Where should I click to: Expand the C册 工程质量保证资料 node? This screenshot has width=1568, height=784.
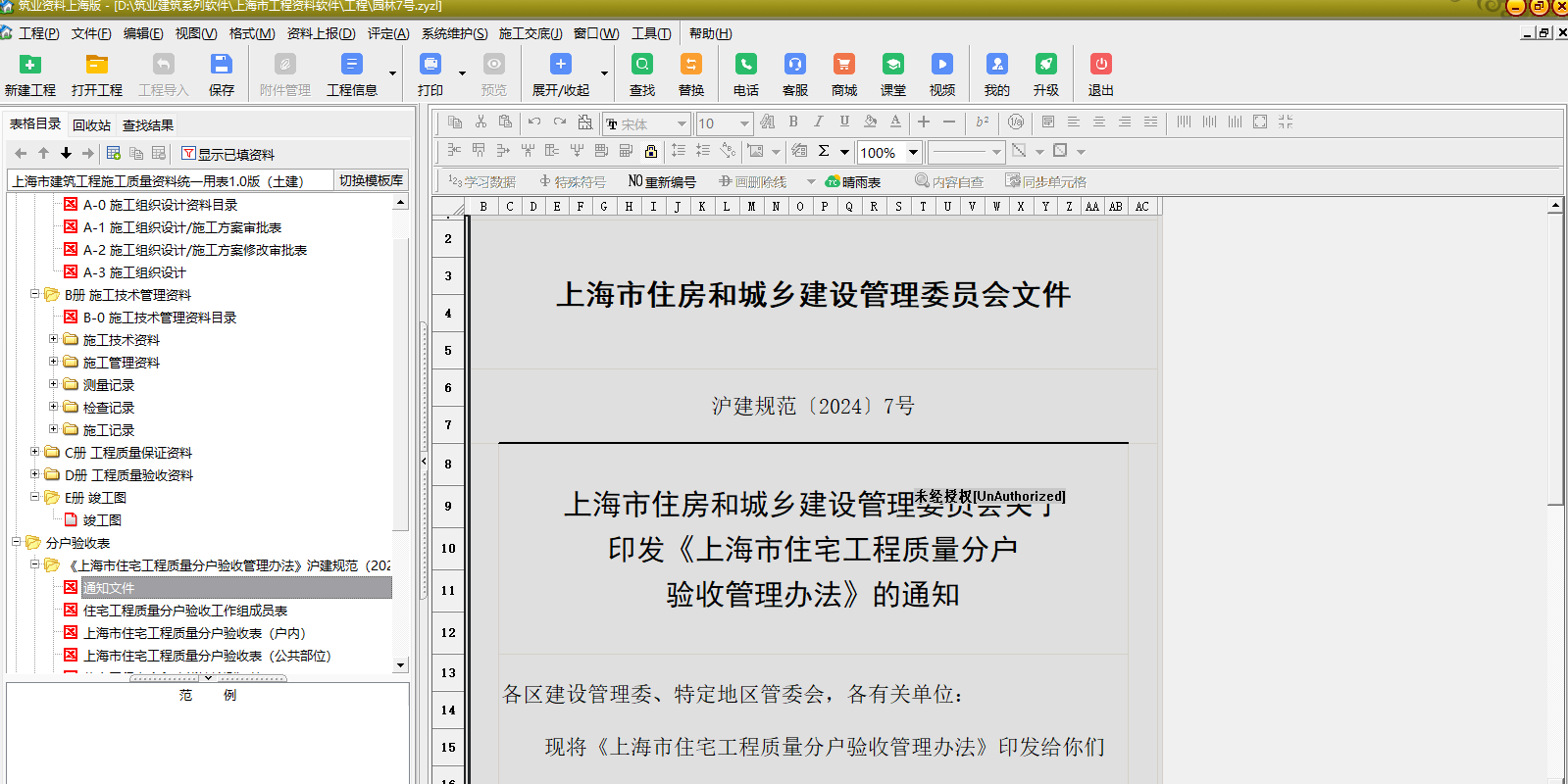coord(35,452)
